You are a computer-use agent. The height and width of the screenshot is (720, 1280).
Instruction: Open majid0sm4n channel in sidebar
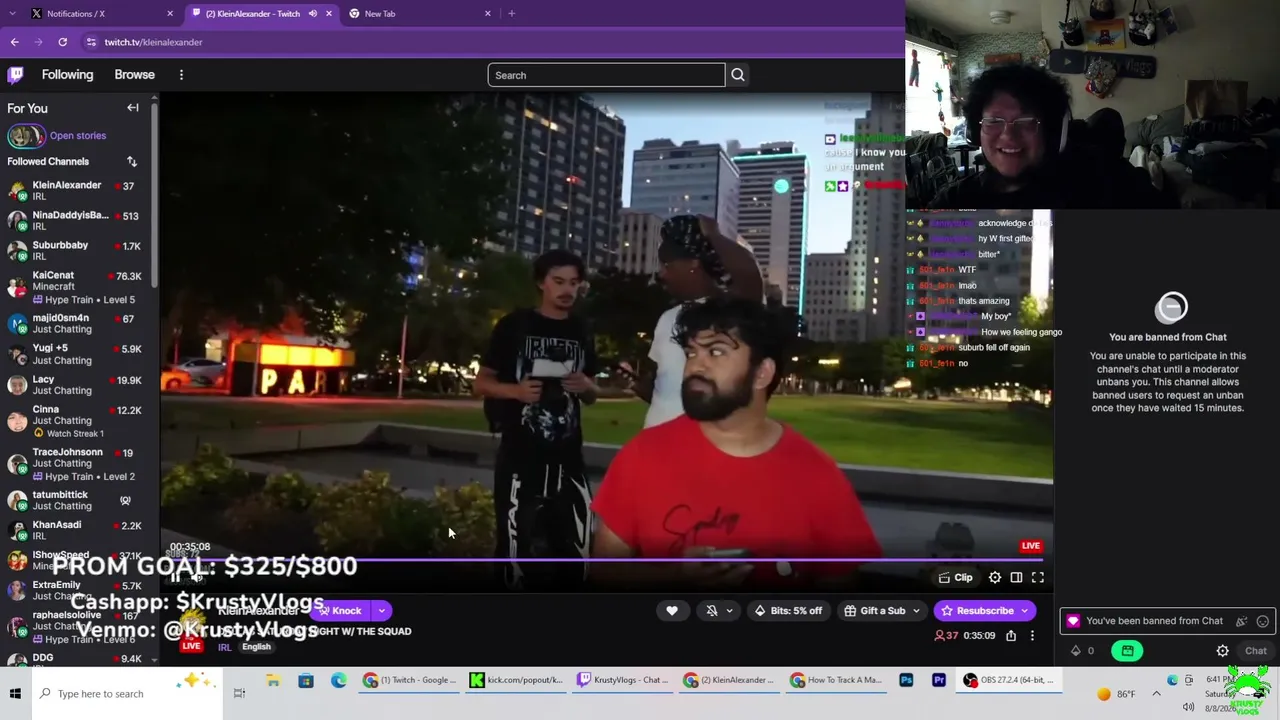point(77,324)
